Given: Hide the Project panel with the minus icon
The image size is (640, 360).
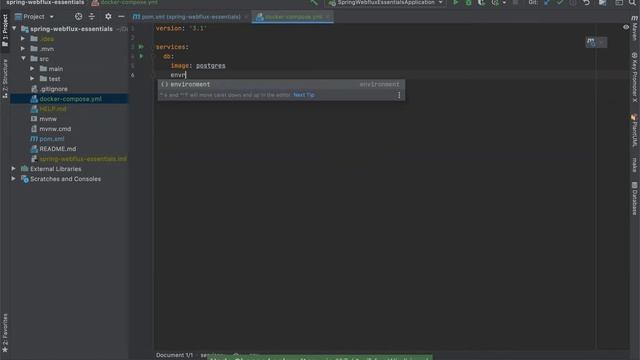Looking at the screenshot, I should pyautogui.click(x=121, y=16).
